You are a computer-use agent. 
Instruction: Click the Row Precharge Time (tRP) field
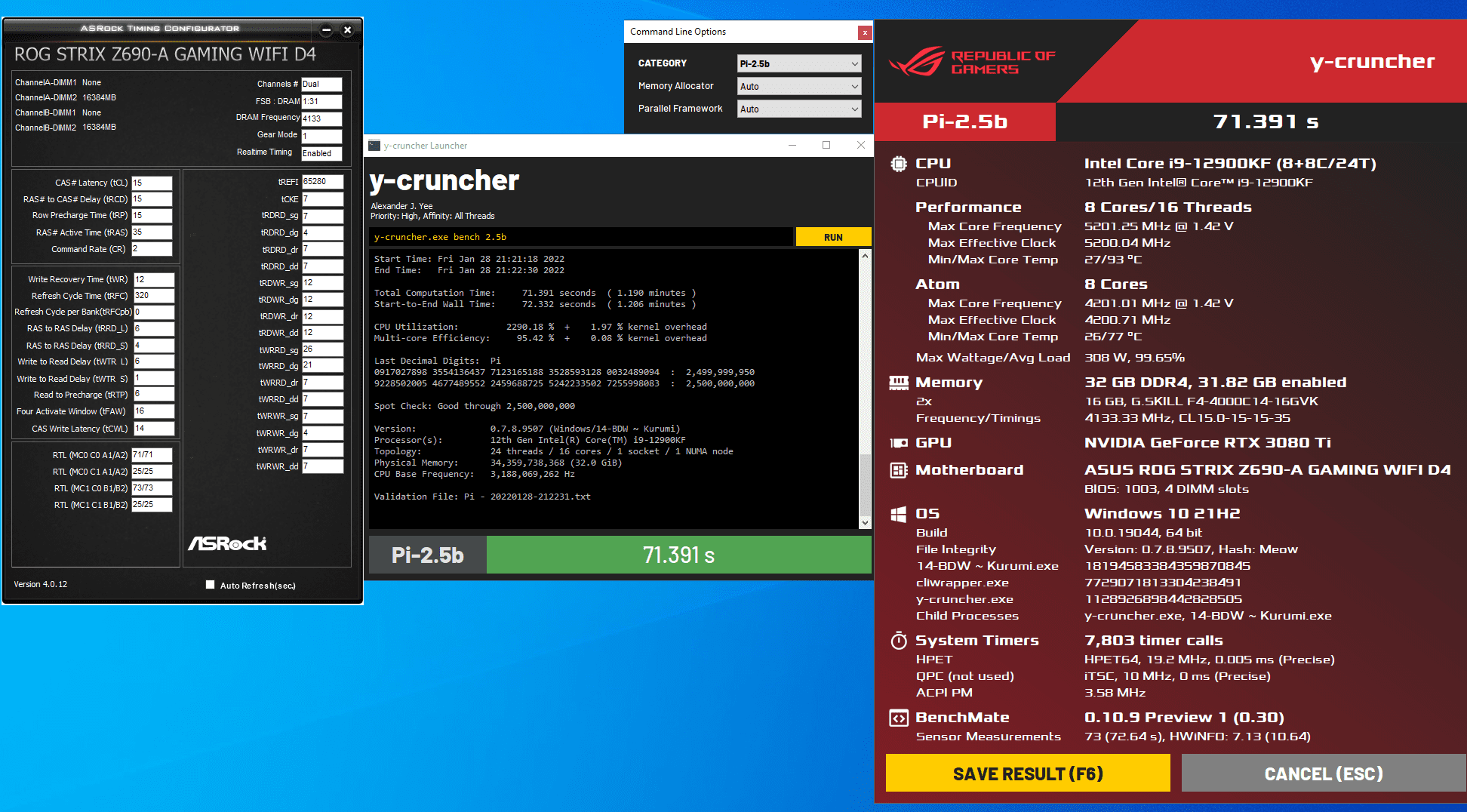(152, 216)
